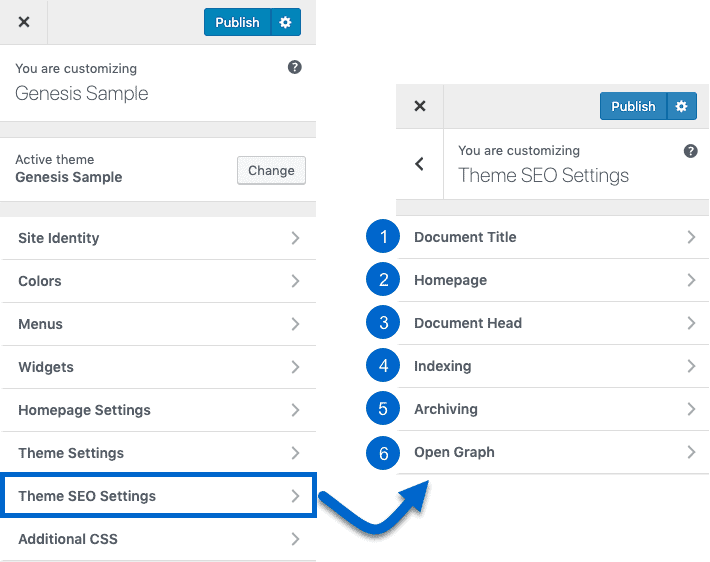Go back using the left chevron arrow
Viewport: 710px width, 562px height.
pyautogui.click(x=420, y=164)
